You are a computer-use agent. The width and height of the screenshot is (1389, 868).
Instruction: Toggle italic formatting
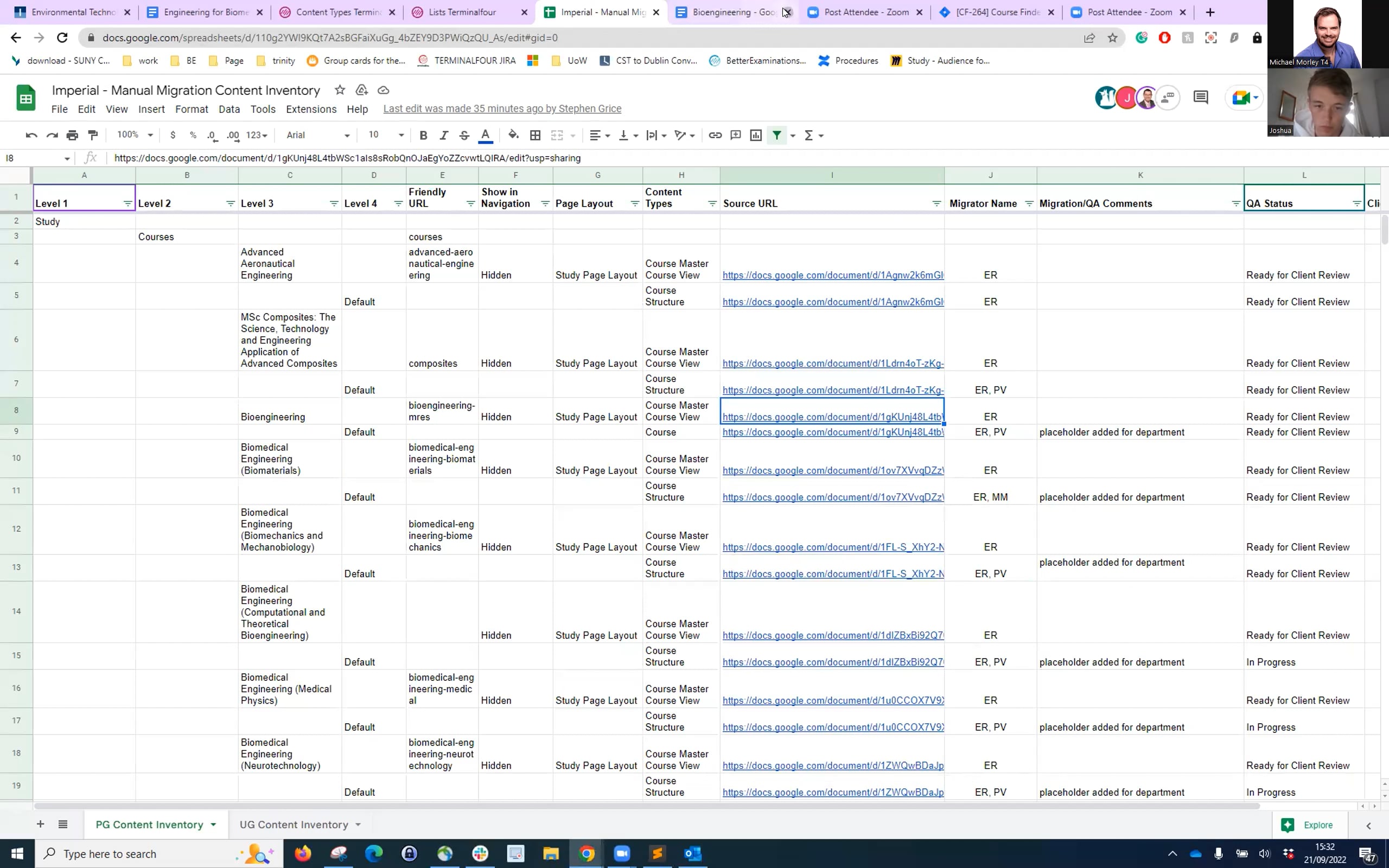click(x=443, y=135)
